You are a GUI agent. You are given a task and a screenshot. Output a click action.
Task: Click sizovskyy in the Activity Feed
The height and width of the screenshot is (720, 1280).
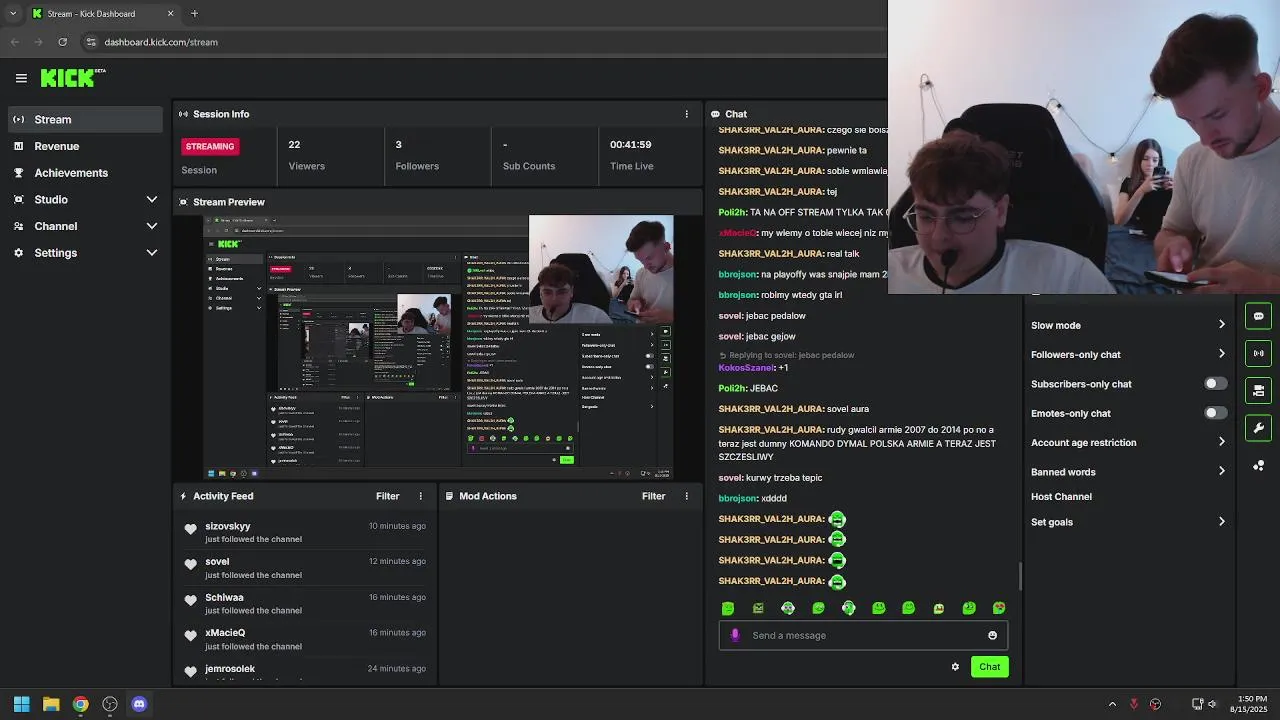coord(227,526)
